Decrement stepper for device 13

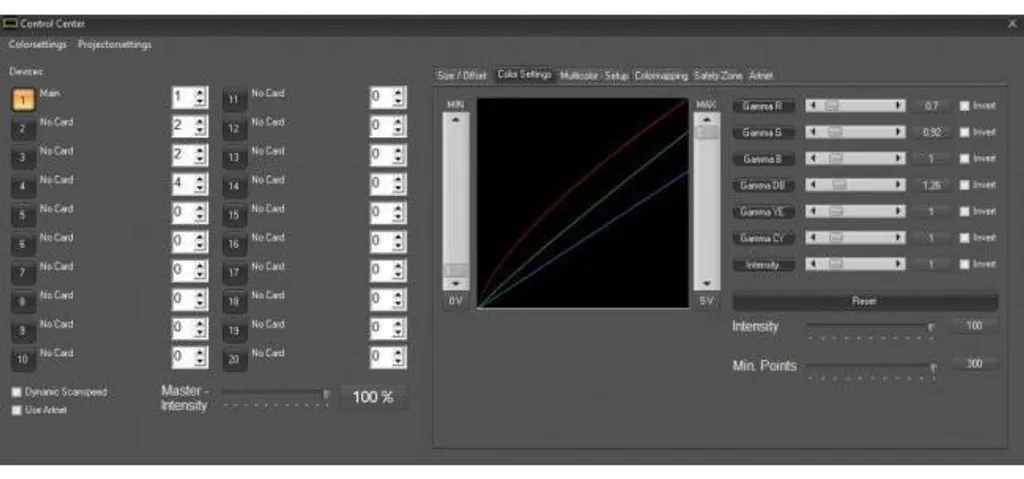point(398,161)
